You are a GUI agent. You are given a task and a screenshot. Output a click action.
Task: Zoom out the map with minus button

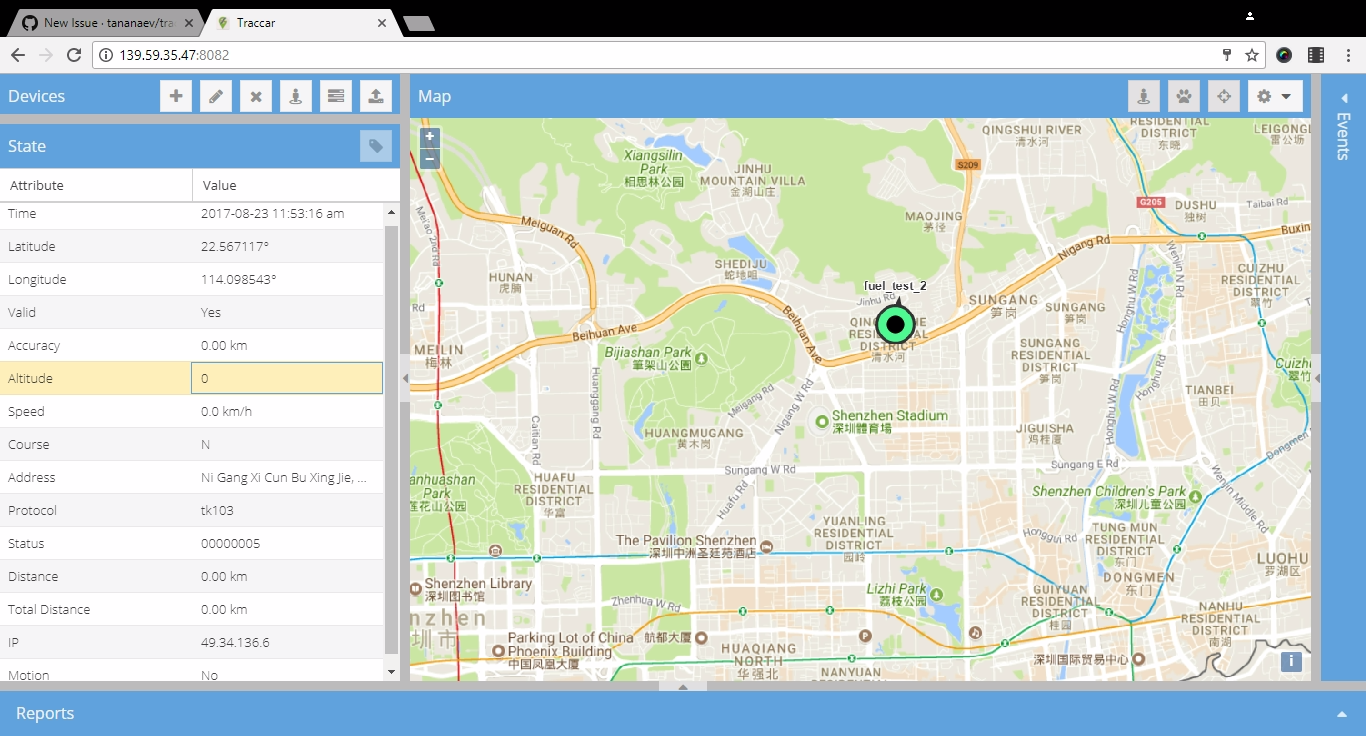click(x=430, y=158)
